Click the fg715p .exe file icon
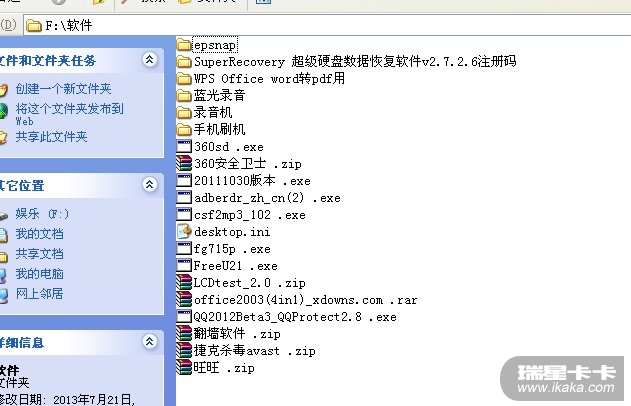Viewport: 631px width, 406px height. 184,249
